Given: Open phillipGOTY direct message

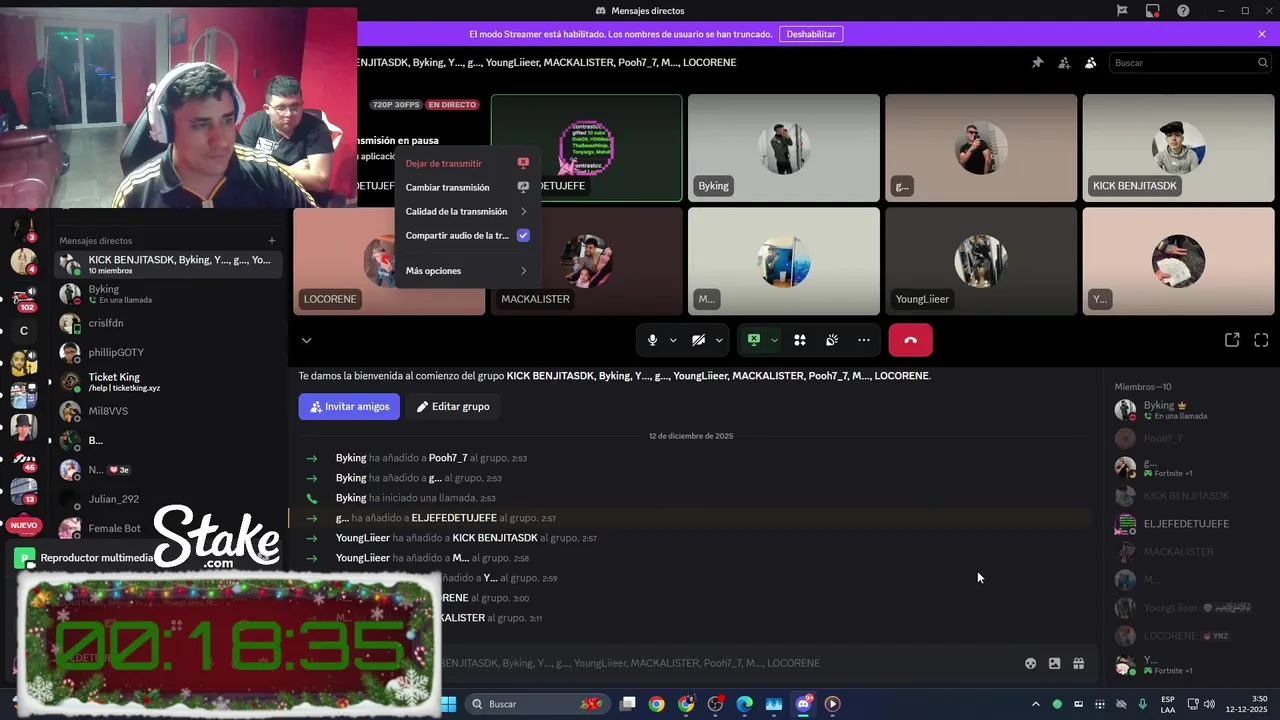Looking at the screenshot, I should pyautogui.click(x=168, y=353).
